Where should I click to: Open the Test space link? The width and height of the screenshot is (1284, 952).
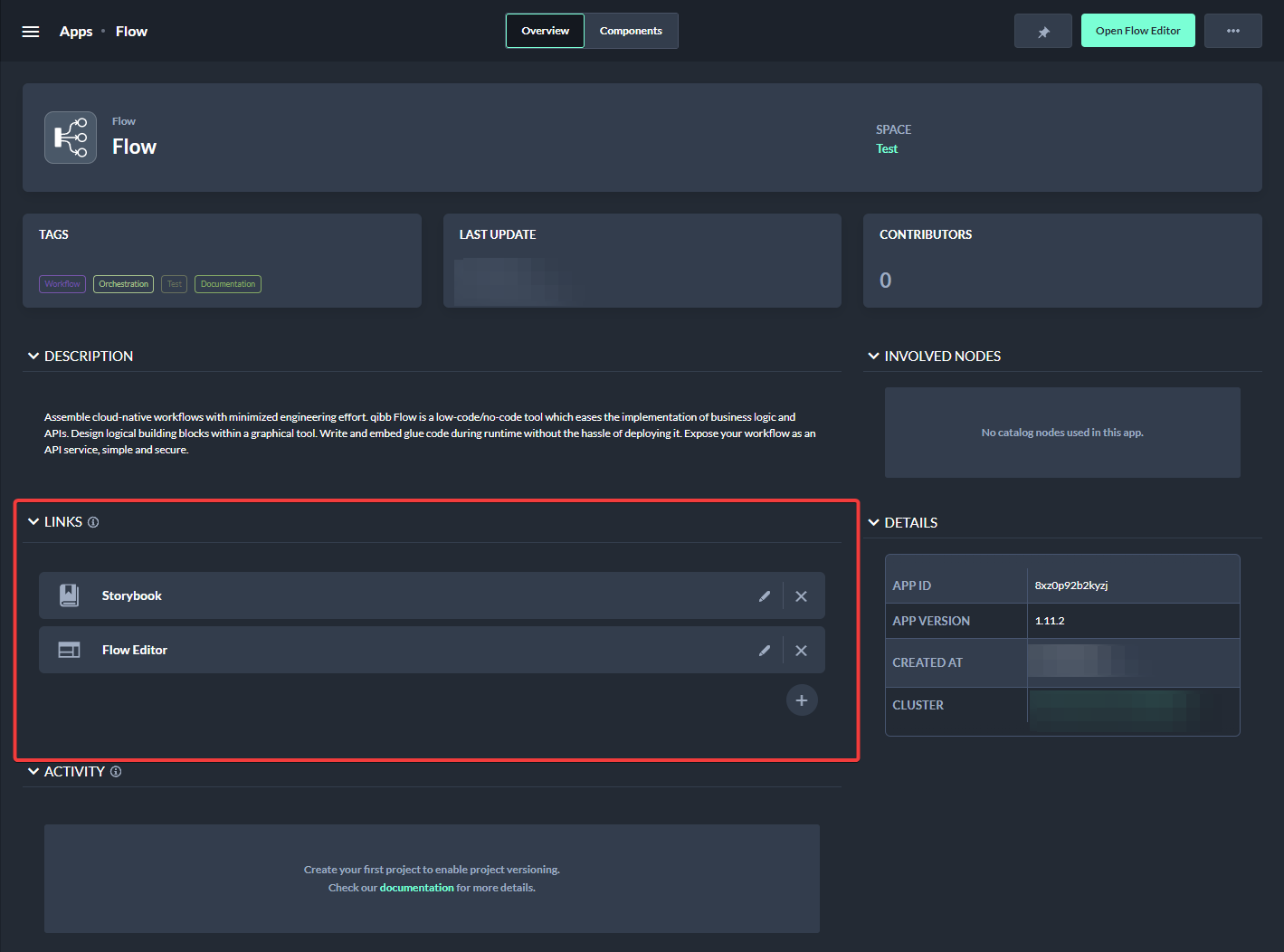click(x=887, y=149)
